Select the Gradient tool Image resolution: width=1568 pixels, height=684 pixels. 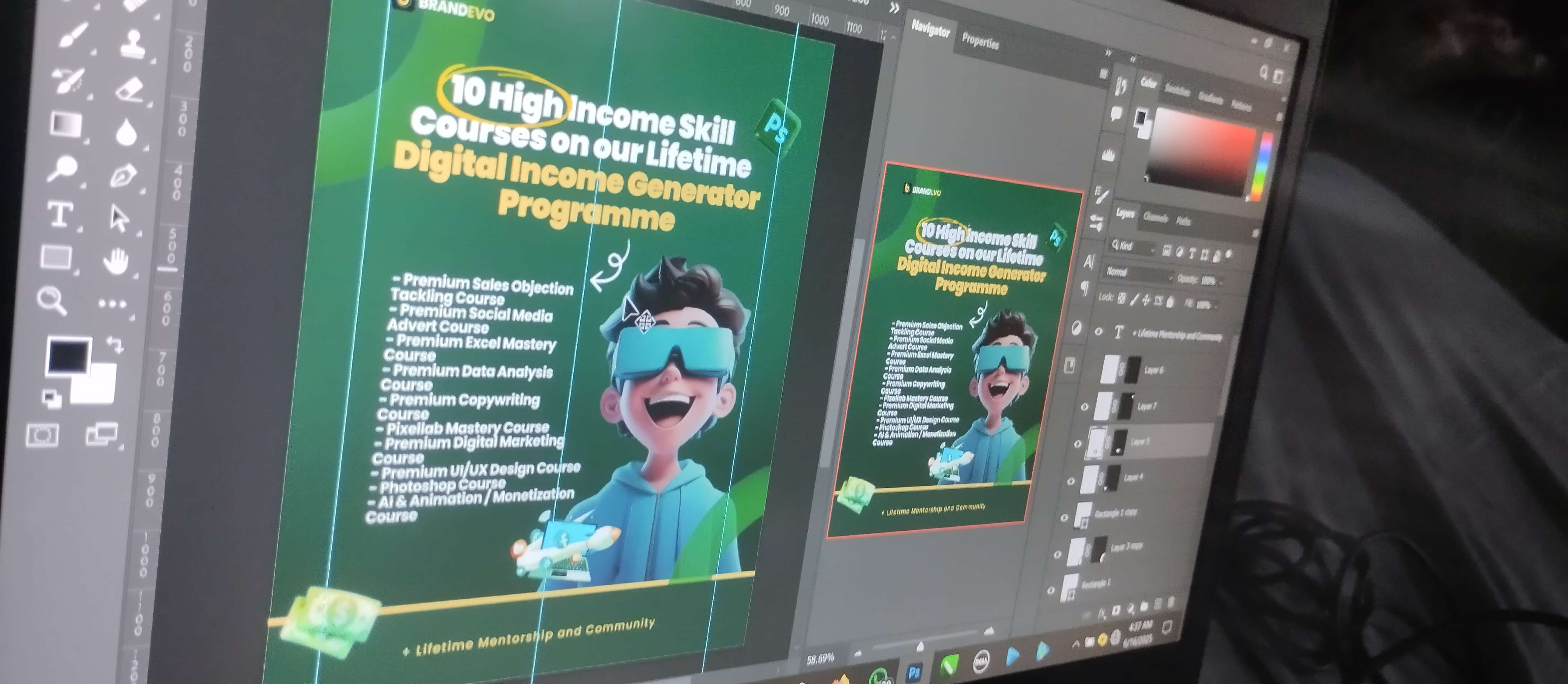65,123
